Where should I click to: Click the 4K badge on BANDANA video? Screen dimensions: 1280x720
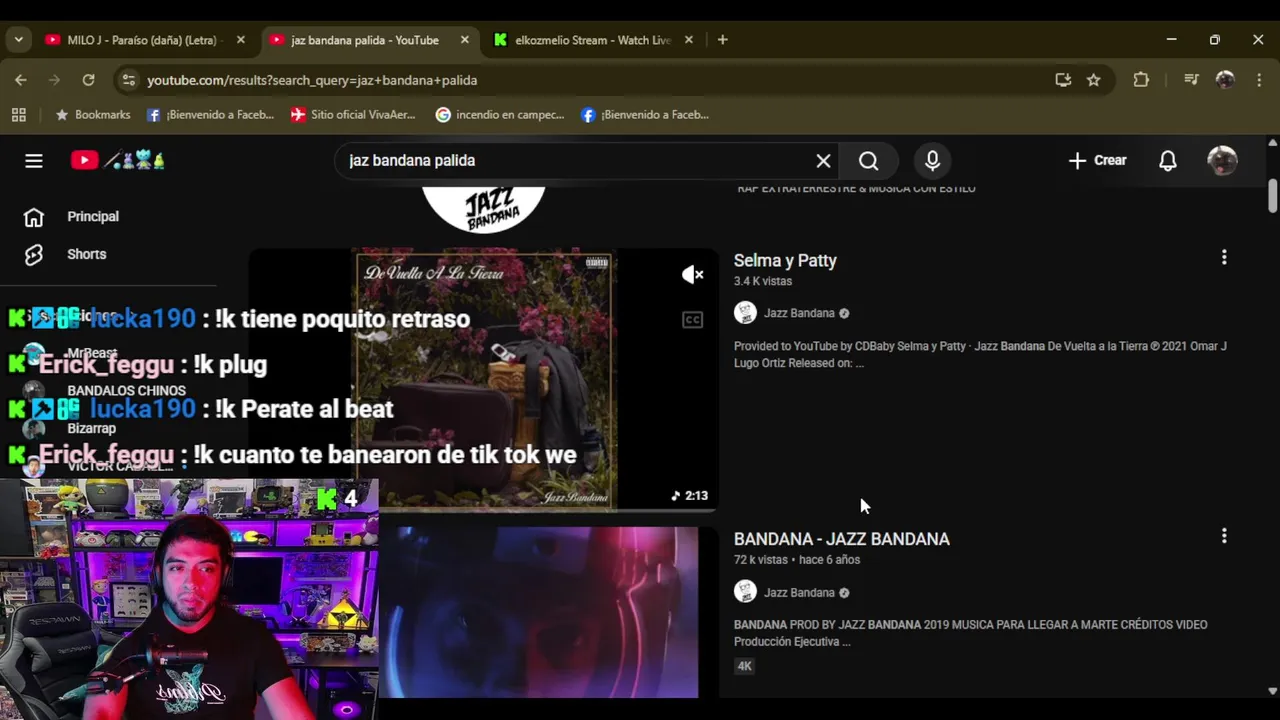(x=744, y=666)
